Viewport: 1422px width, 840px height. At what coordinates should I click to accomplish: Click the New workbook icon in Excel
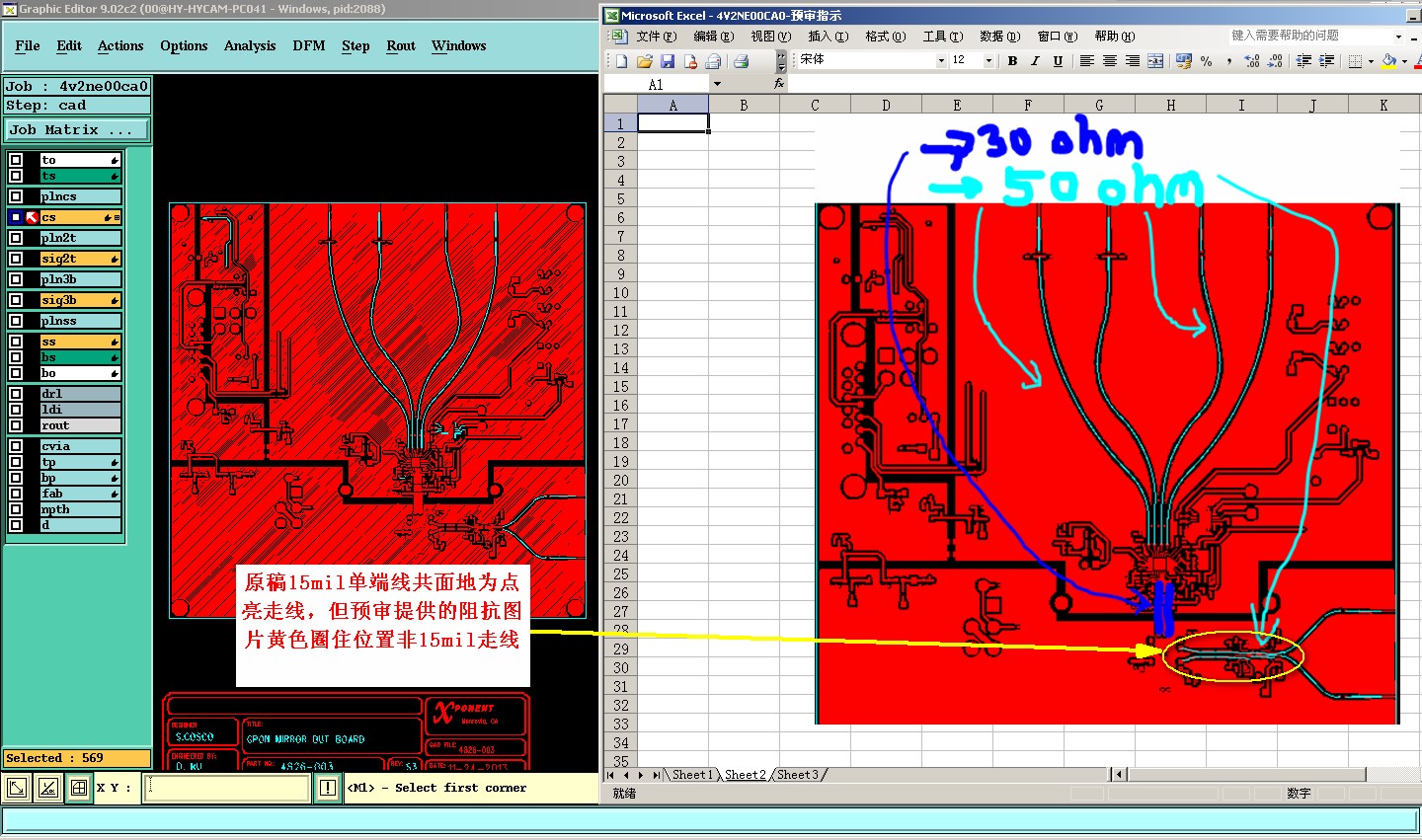point(622,61)
